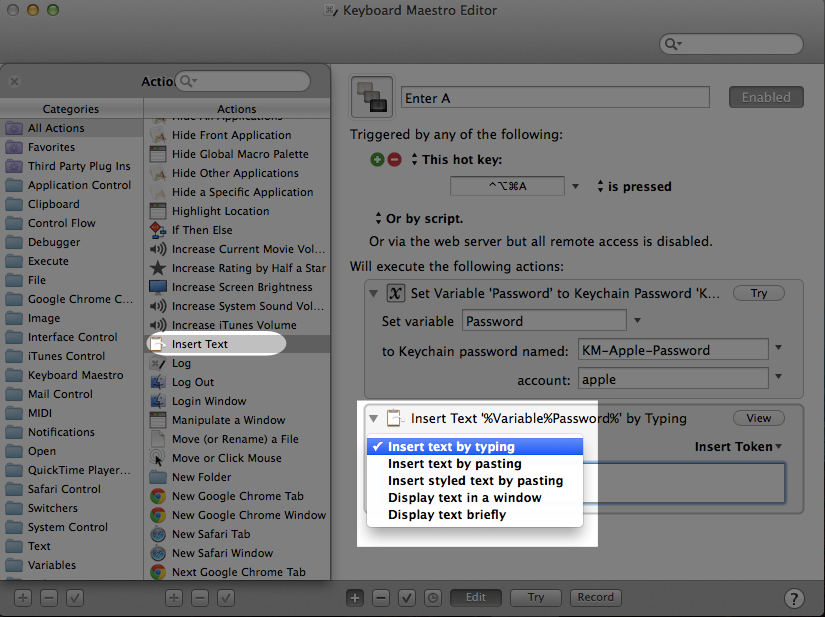Viewport: 825px width, 617px height.
Task: Click the 'Password' variable name field
Action: pos(544,320)
